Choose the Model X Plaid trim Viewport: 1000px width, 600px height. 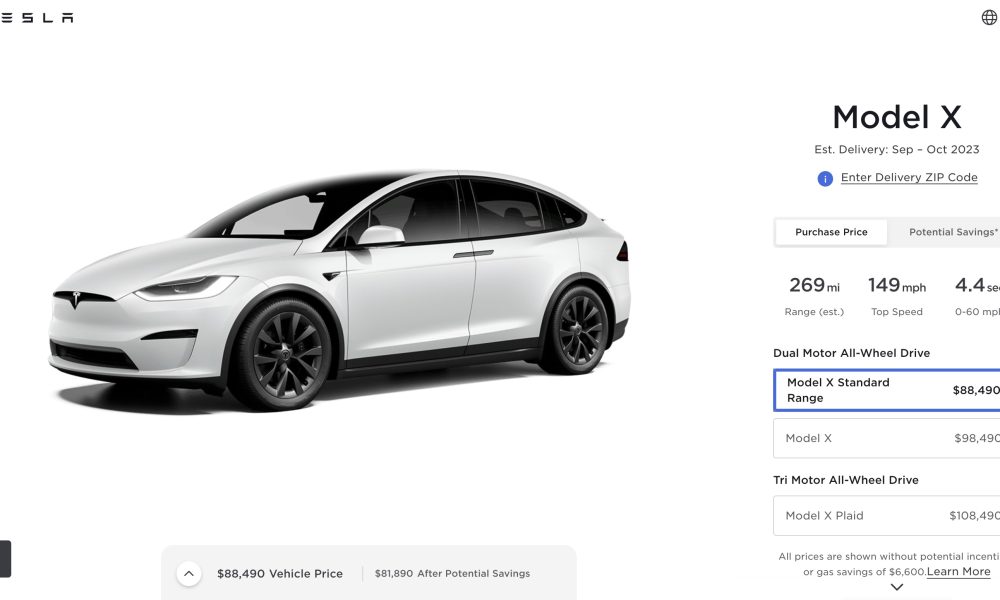click(x=886, y=515)
